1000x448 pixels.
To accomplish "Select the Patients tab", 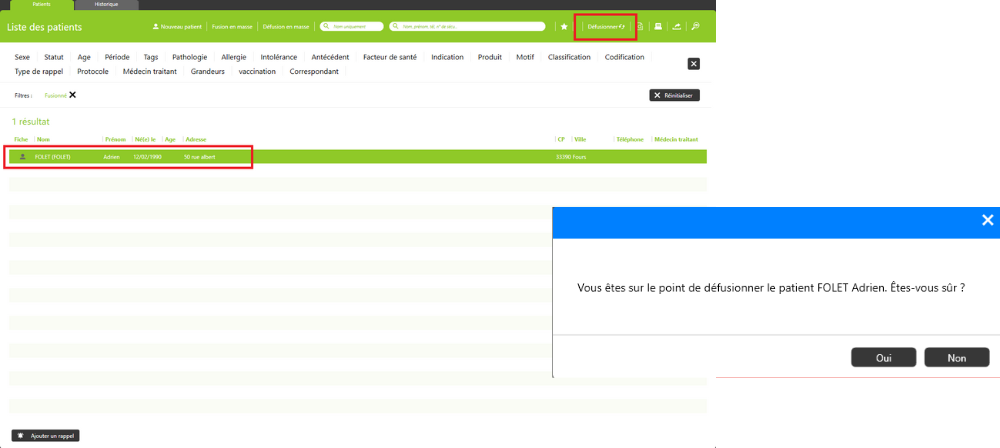I will [41, 5].
